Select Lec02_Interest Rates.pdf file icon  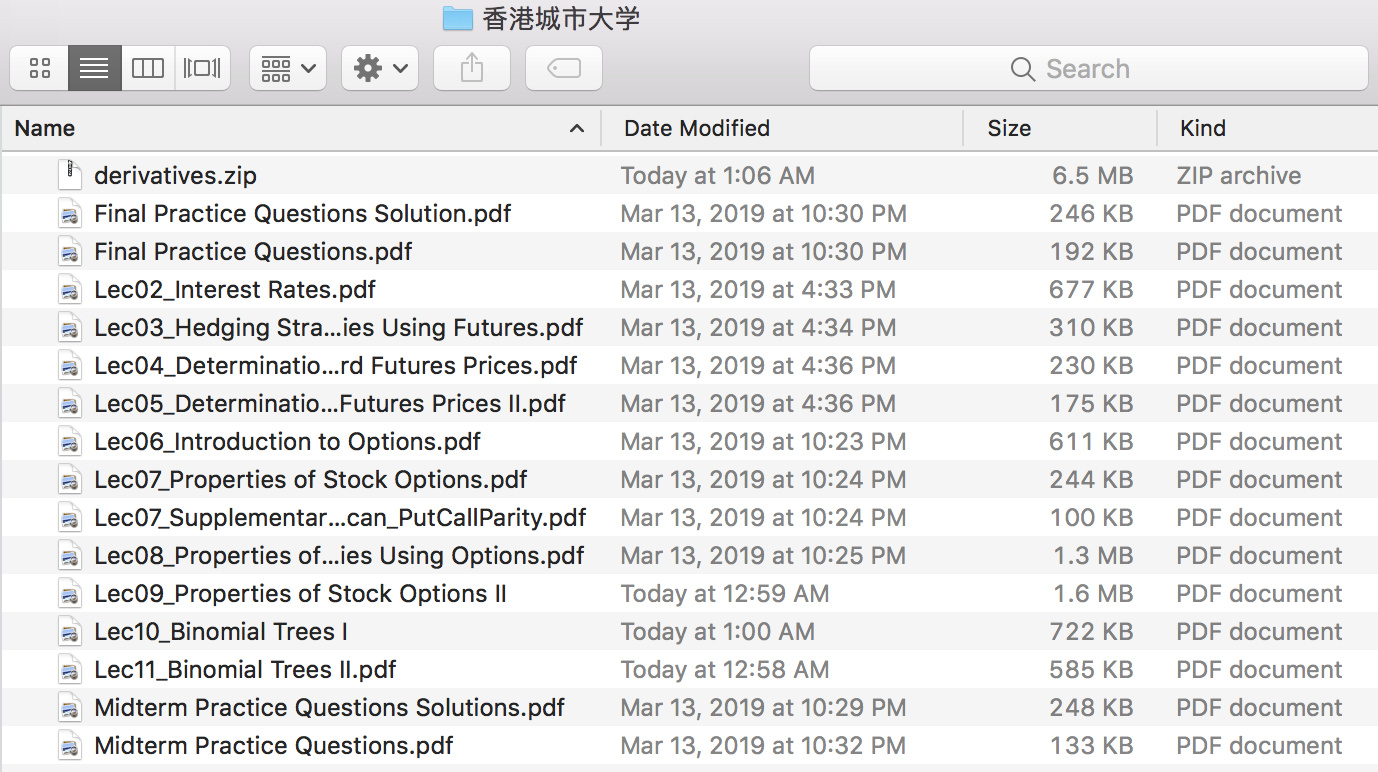(69, 290)
